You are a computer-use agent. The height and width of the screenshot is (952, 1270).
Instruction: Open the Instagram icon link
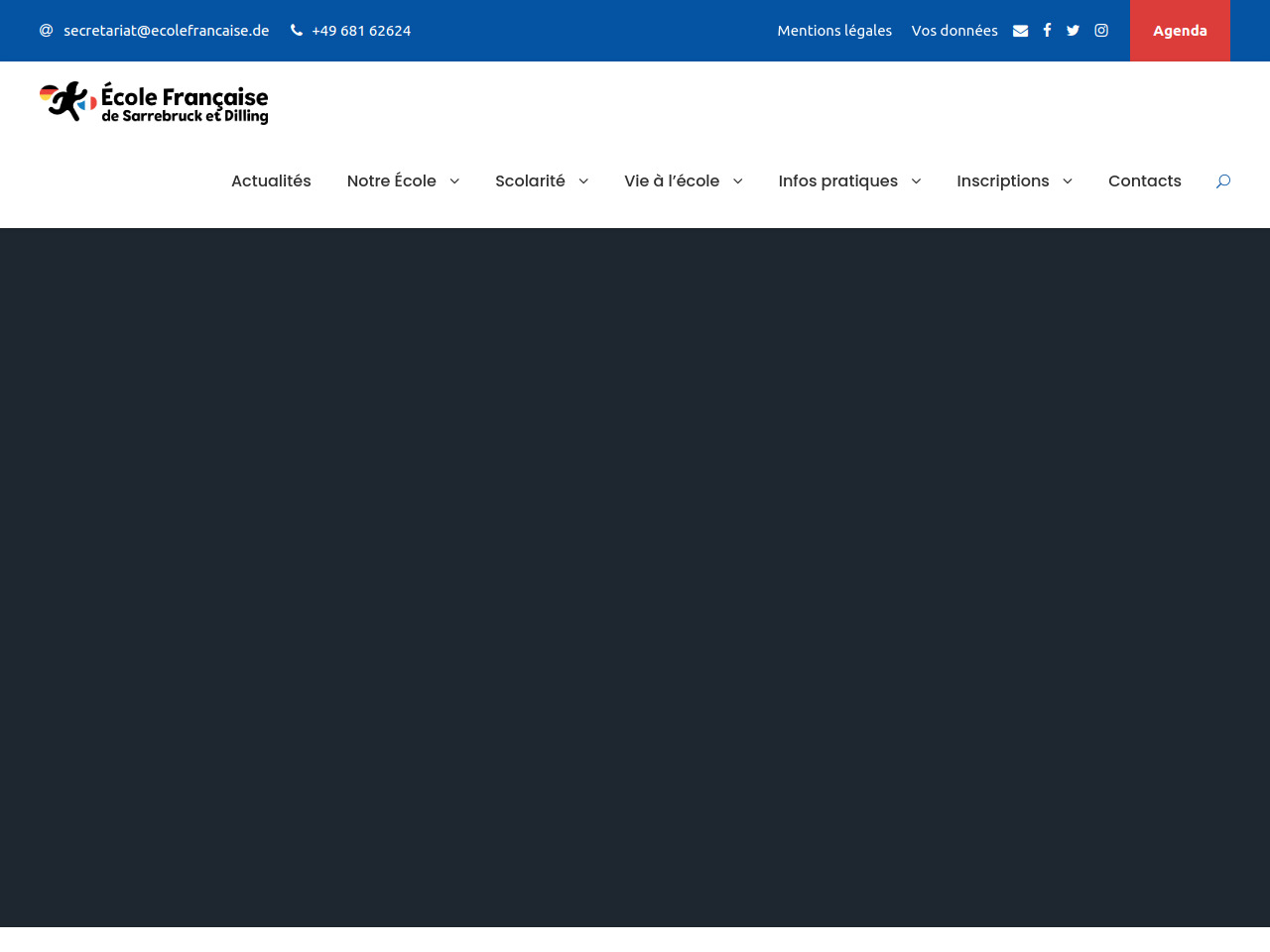coord(1101,31)
